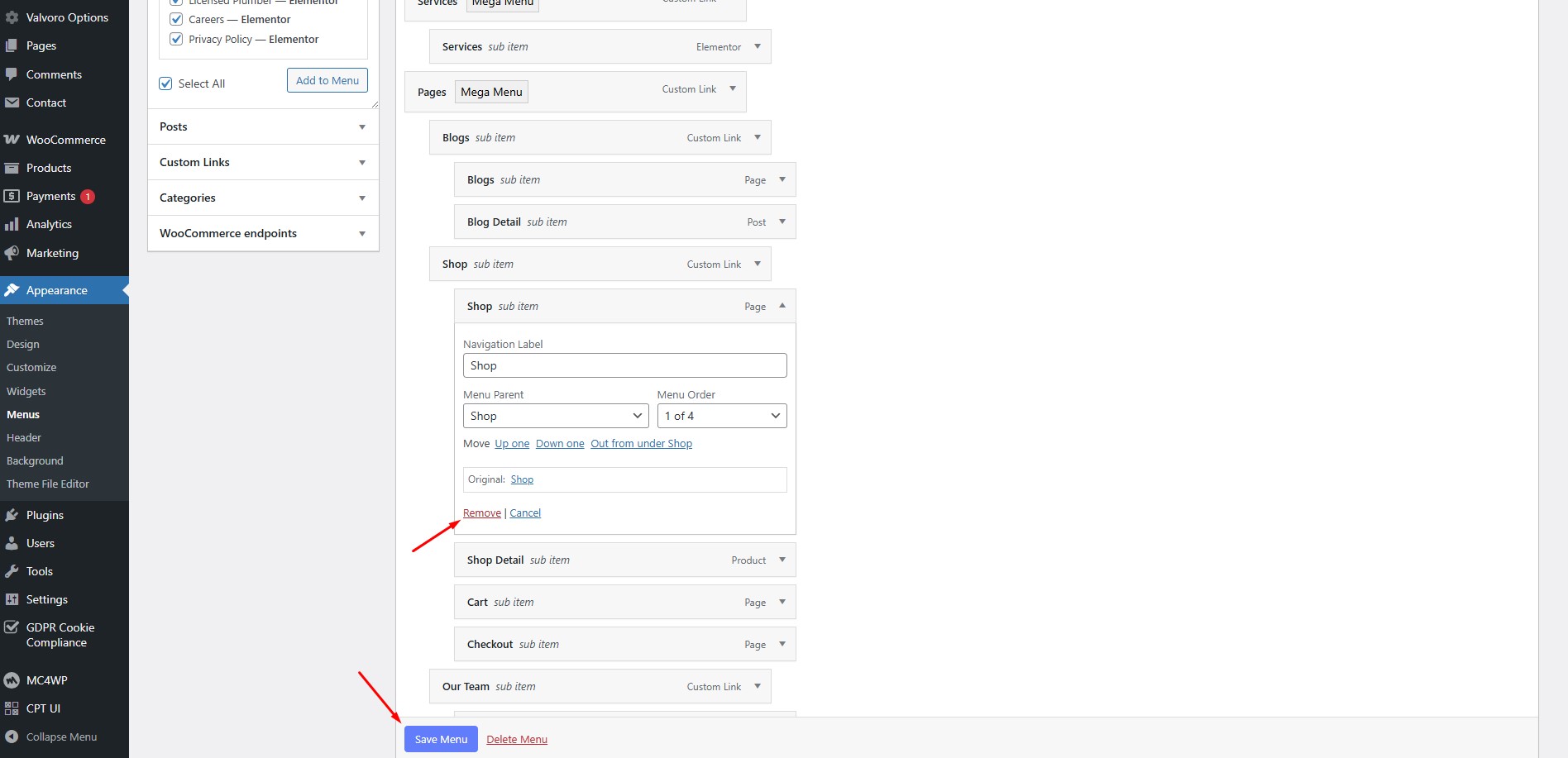Click the WooCommerce icon in sidebar
The width and height of the screenshot is (1568, 758).
pyautogui.click(x=12, y=140)
